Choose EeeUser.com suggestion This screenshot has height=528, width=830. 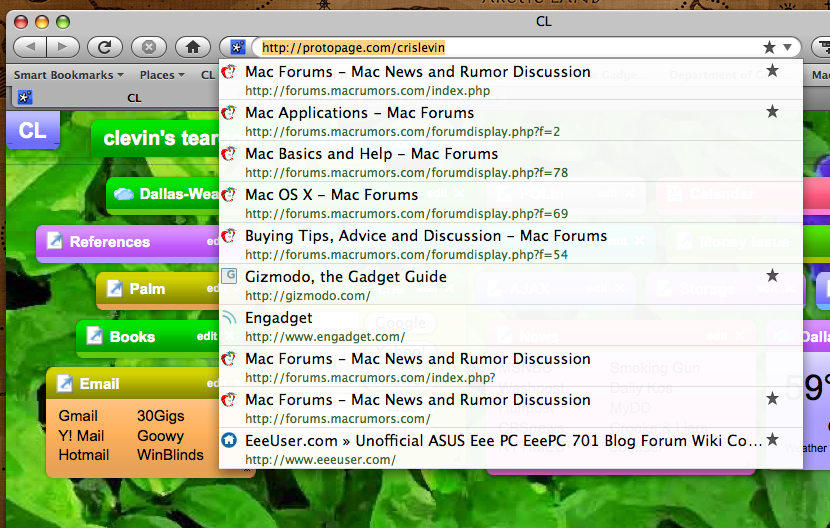pos(511,449)
